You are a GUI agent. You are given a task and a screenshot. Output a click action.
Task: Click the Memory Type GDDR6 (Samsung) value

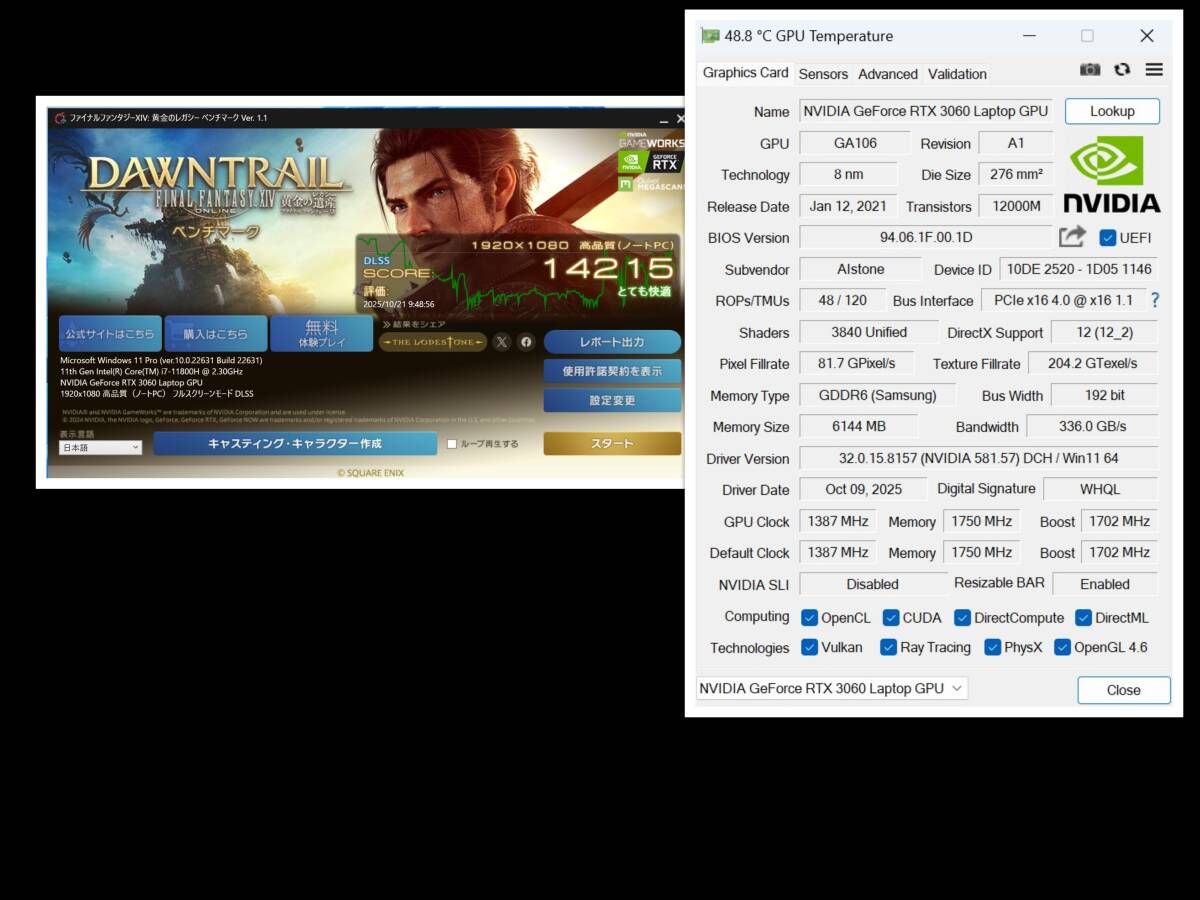877,395
